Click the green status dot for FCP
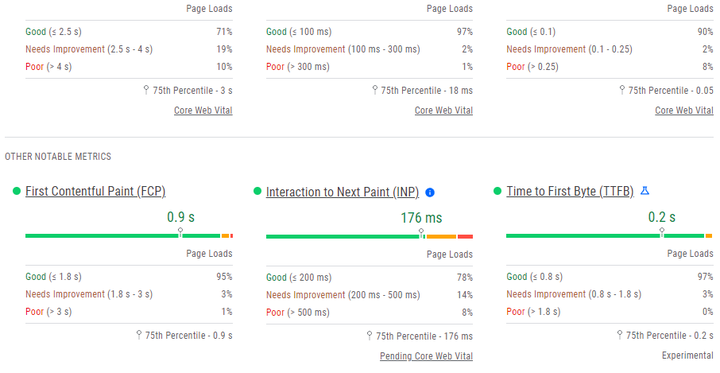Image resolution: width=720 pixels, height=373 pixels. point(17,191)
